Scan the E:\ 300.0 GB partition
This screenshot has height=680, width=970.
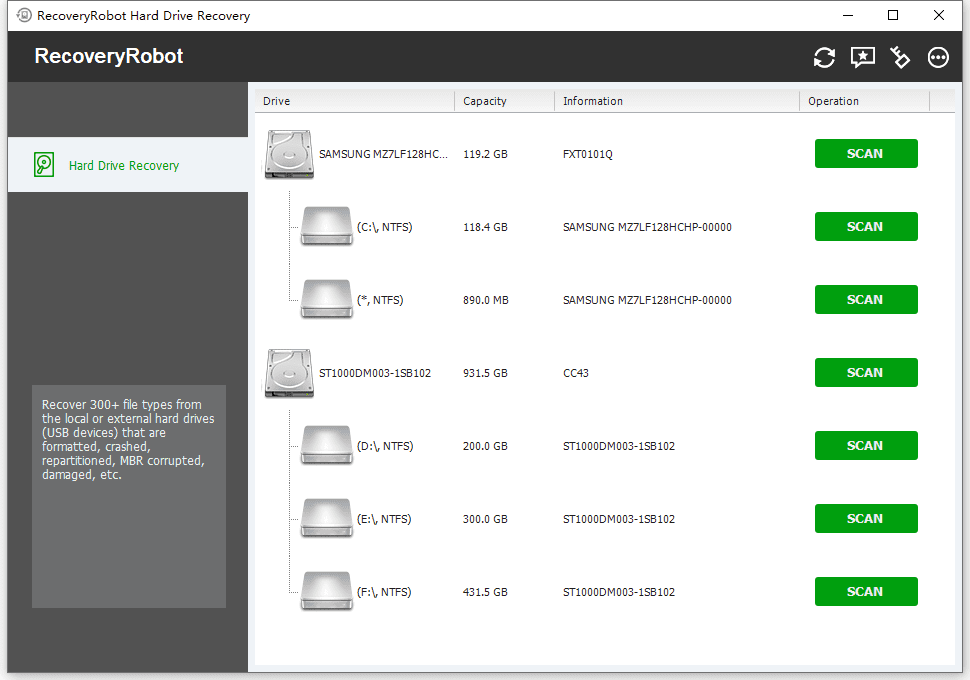coord(865,519)
